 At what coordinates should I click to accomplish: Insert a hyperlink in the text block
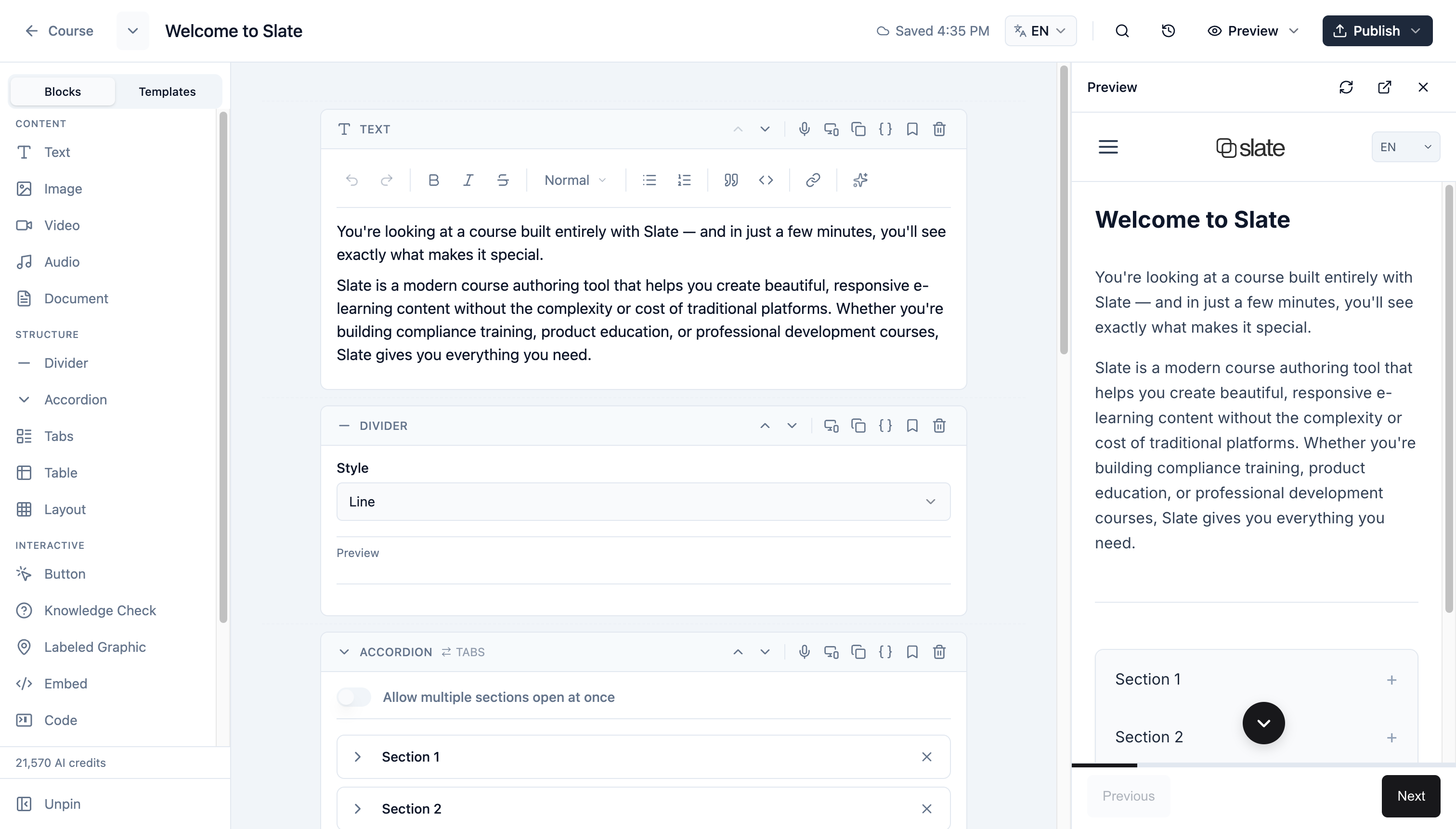pos(813,180)
